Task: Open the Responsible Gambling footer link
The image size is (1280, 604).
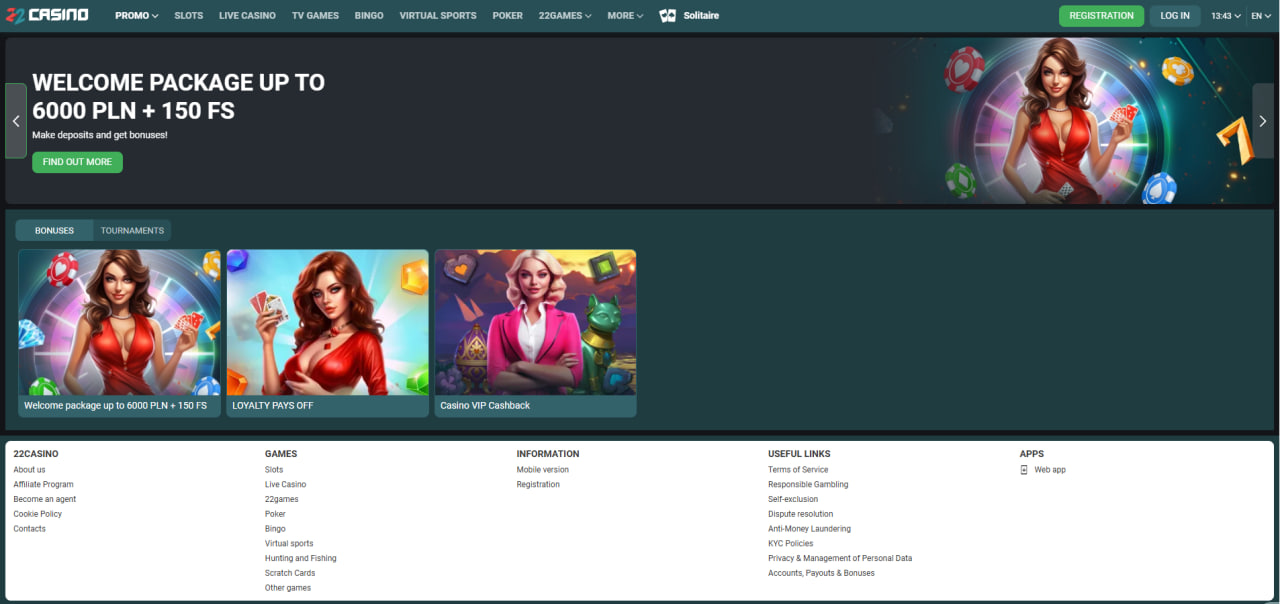Action: [x=807, y=484]
